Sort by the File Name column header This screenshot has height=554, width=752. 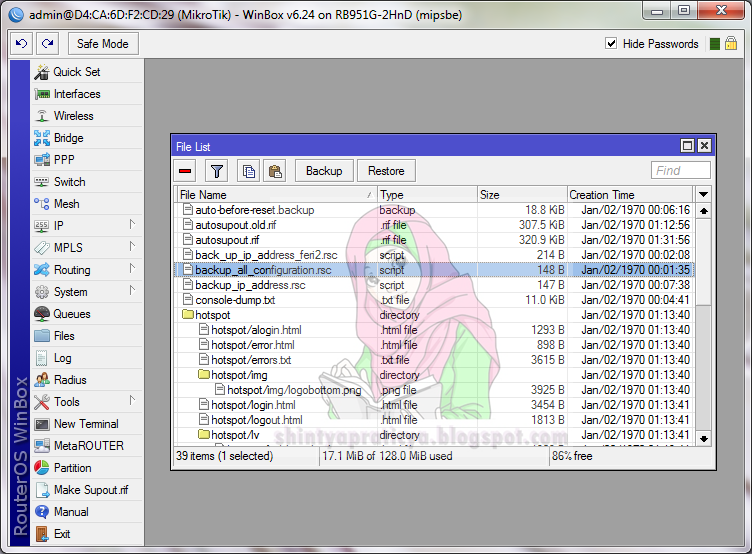tap(276, 195)
